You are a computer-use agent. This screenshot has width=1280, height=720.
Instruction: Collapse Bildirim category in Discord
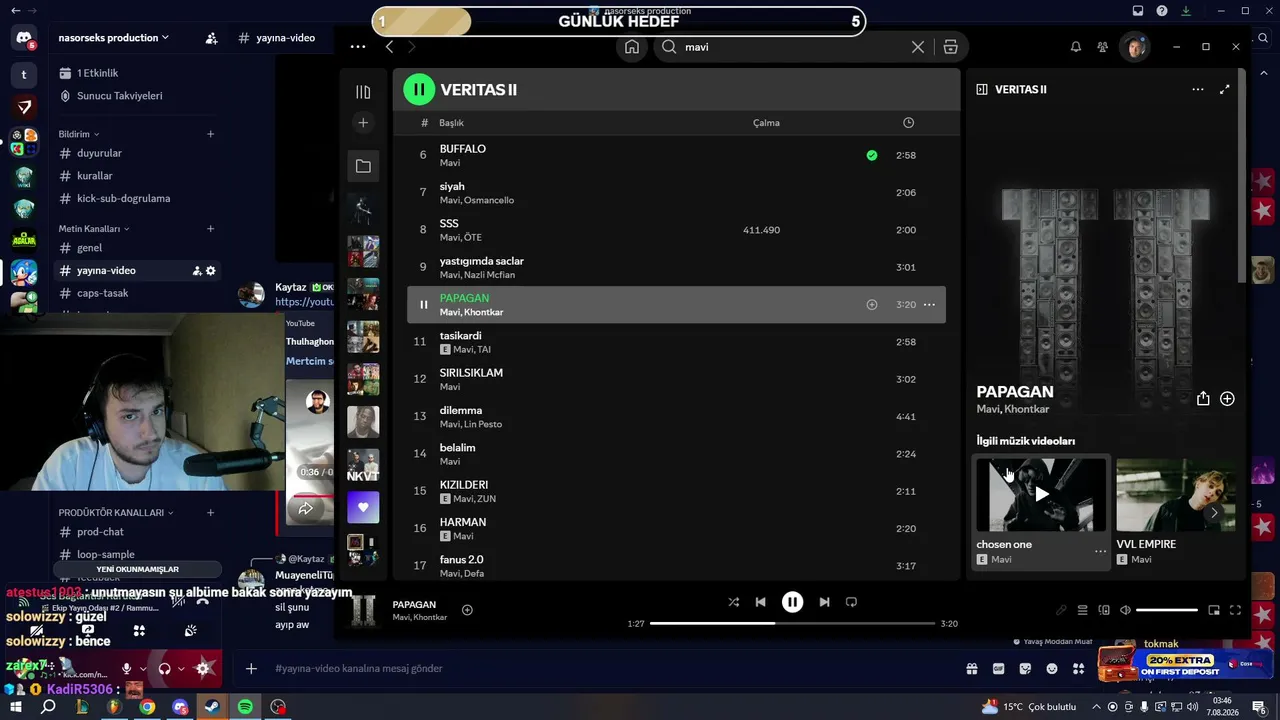click(x=78, y=134)
